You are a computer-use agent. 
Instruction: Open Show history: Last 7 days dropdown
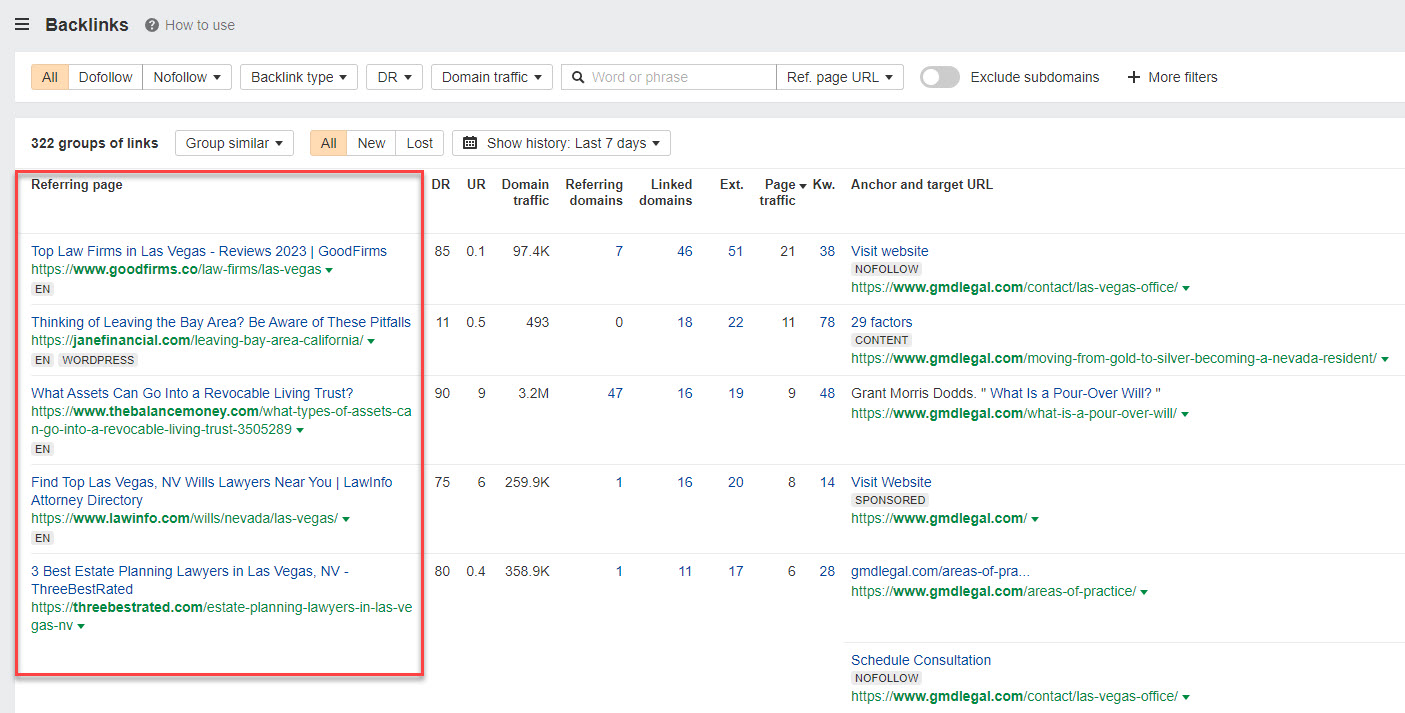click(561, 143)
